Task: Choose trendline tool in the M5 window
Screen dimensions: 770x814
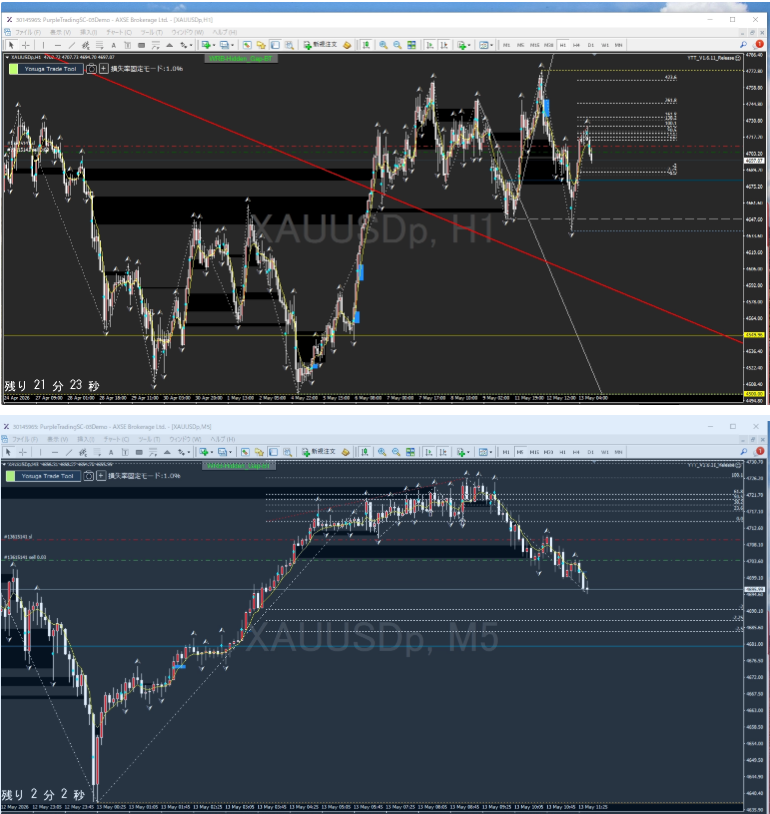Action: click(69, 452)
